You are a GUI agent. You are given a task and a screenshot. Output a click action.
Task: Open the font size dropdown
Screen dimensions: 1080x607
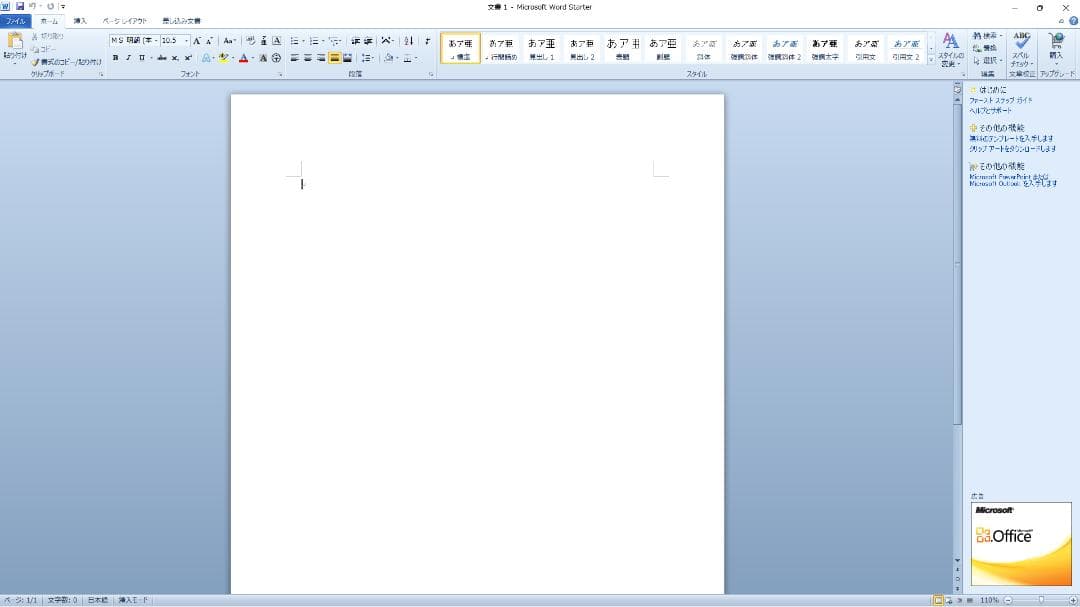pyautogui.click(x=186, y=41)
